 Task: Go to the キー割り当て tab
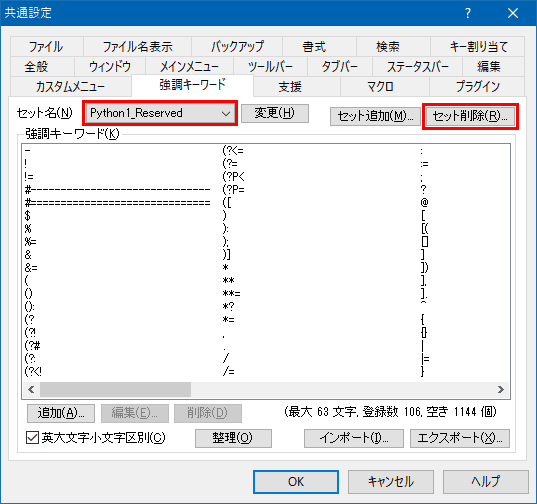[x=478, y=47]
